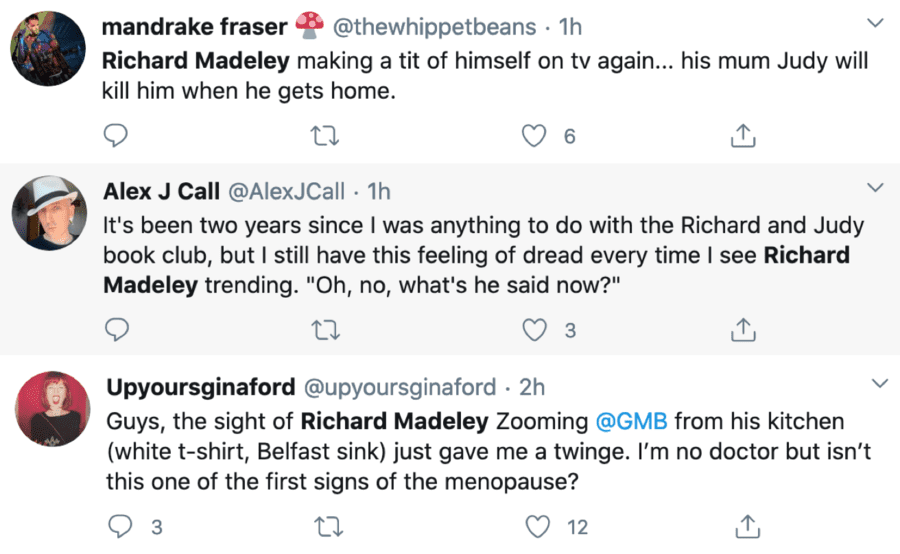900x554 pixels.
Task: Open the @thewhippetbeans profile handle
Action: pyautogui.click(x=431, y=26)
